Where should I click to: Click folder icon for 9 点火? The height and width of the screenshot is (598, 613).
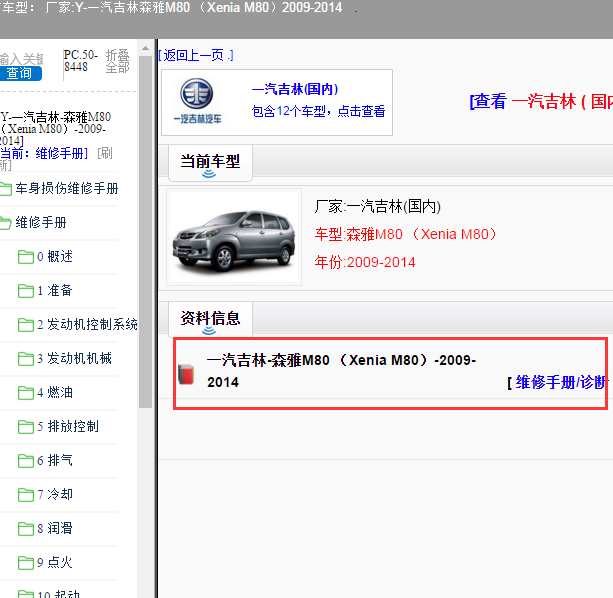26,563
